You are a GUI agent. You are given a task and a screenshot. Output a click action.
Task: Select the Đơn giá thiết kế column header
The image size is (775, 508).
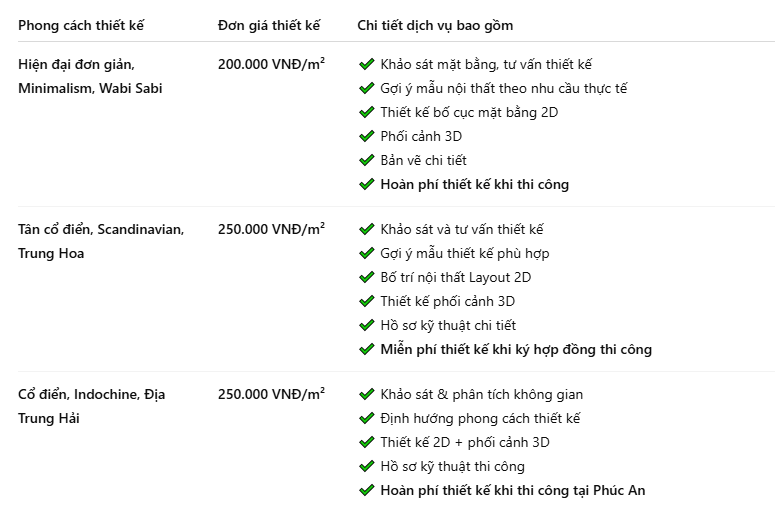click(x=269, y=25)
